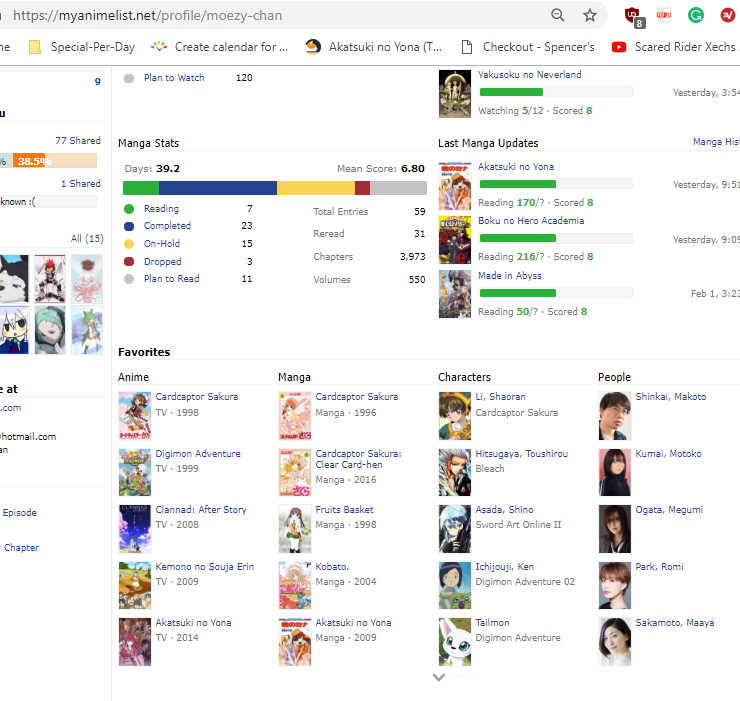The image size is (740, 701).
Task: Open favorite manga Cardcaptor Sakura 1996
Action: (356, 397)
